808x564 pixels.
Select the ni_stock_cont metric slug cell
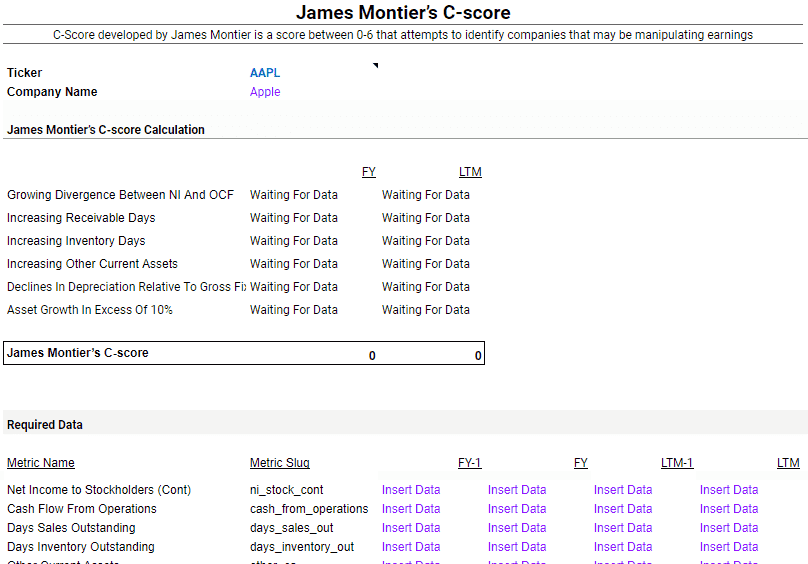pyautogui.click(x=290, y=490)
